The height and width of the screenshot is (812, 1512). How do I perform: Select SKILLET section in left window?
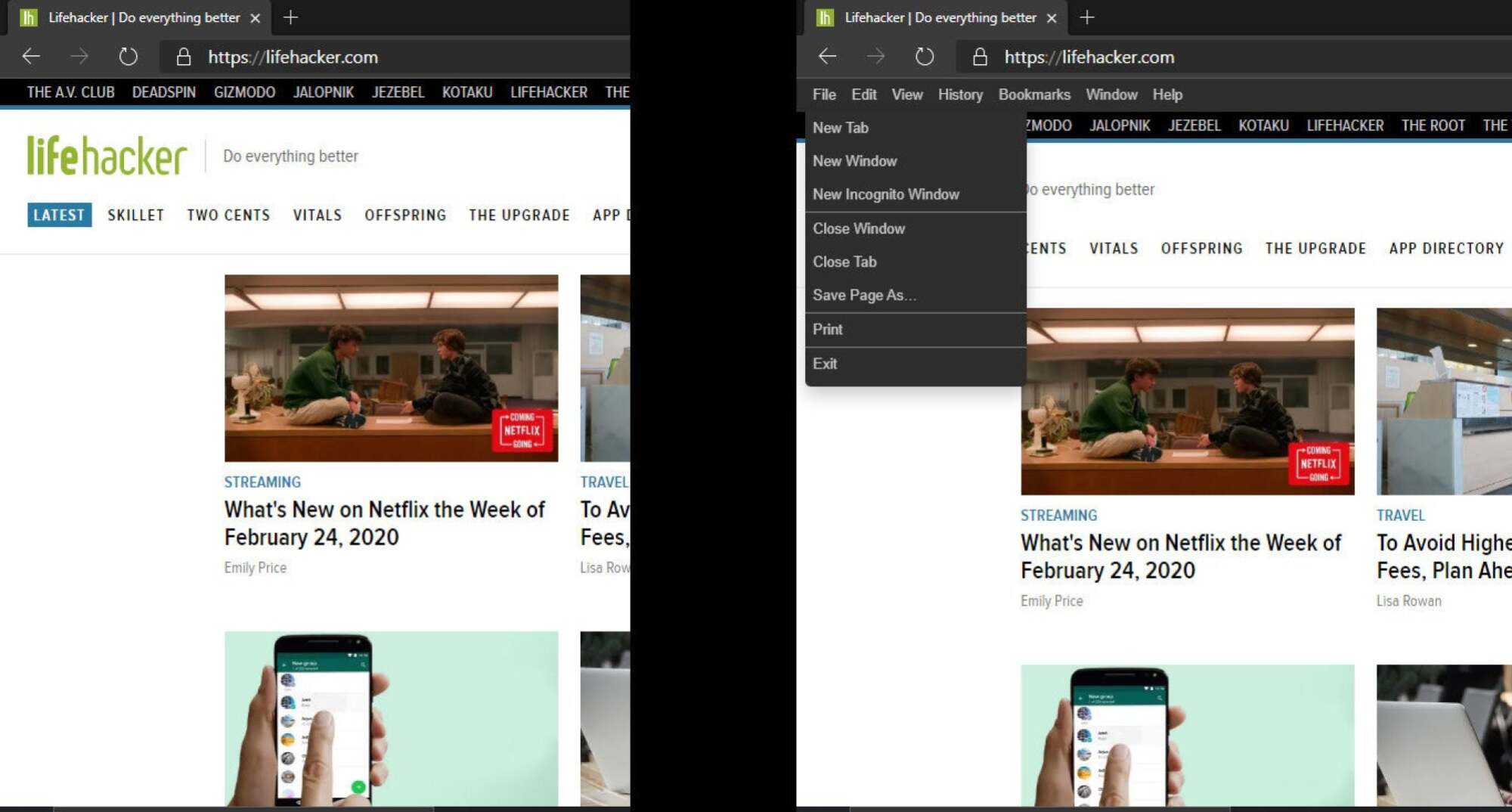pos(135,215)
